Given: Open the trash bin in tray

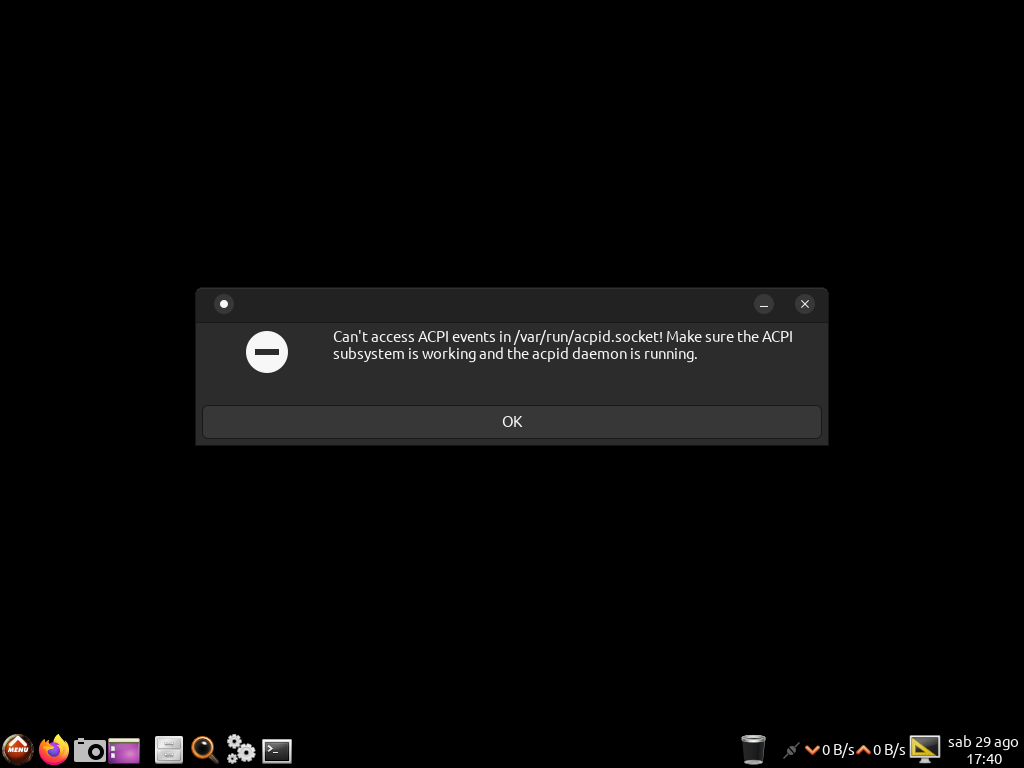Looking at the screenshot, I should click(753, 749).
